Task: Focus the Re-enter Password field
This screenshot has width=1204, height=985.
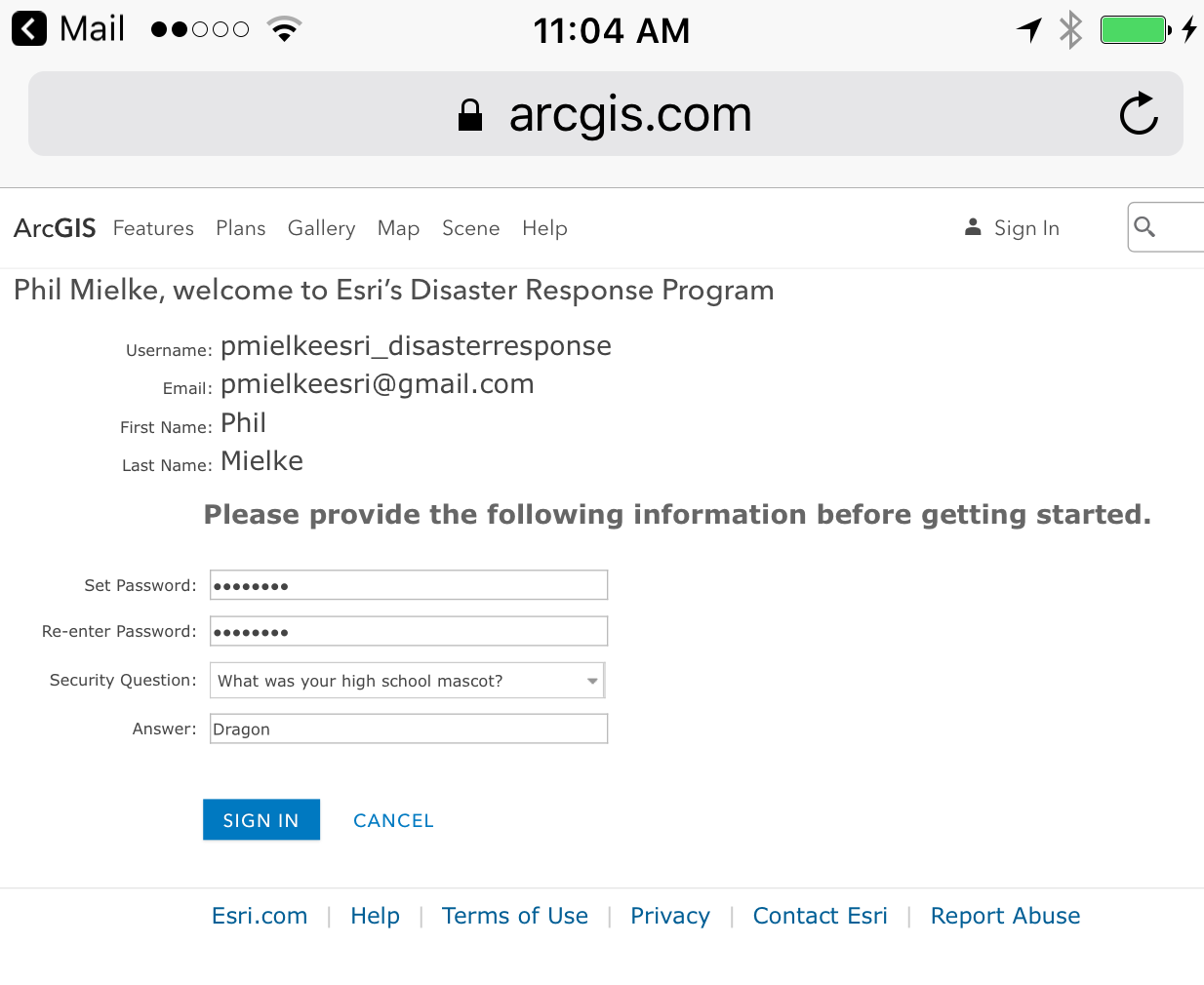Action: pyautogui.click(x=409, y=631)
